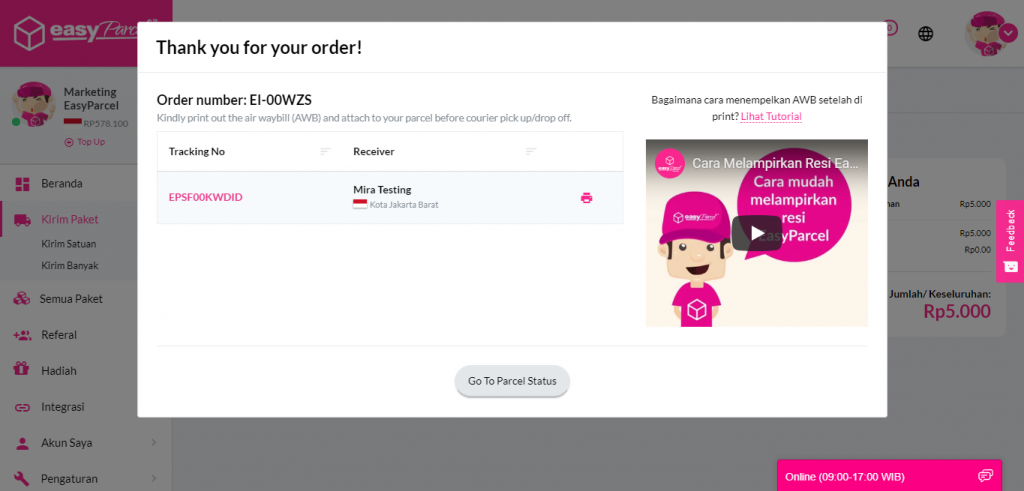The width and height of the screenshot is (1024, 491).
Task: Click the Top Up link
Action: pyautogui.click(x=90, y=142)
